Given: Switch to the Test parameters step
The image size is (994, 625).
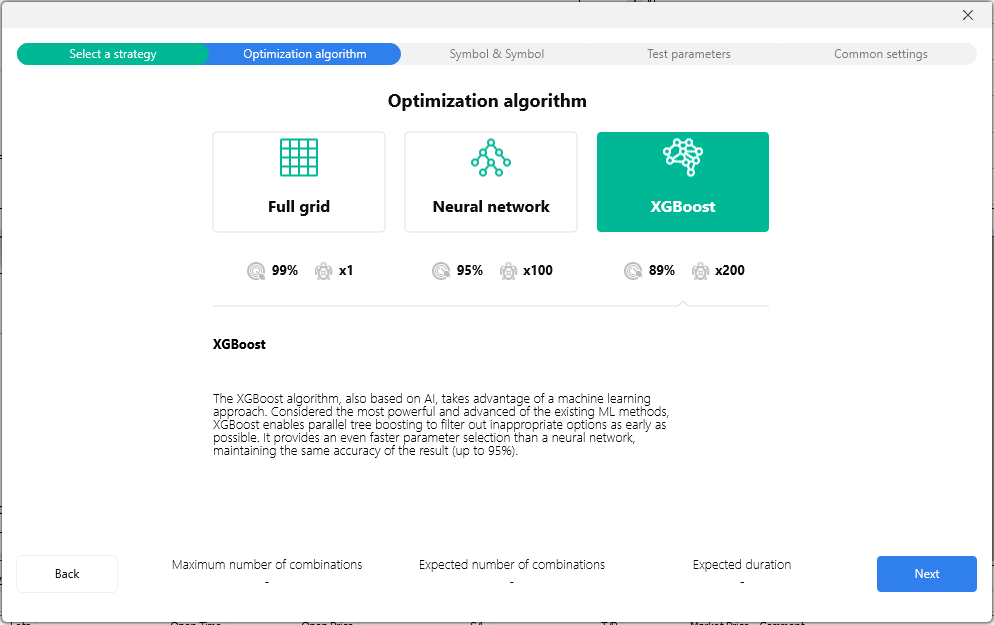Looking at the screenshot, I should pos(688,54).
